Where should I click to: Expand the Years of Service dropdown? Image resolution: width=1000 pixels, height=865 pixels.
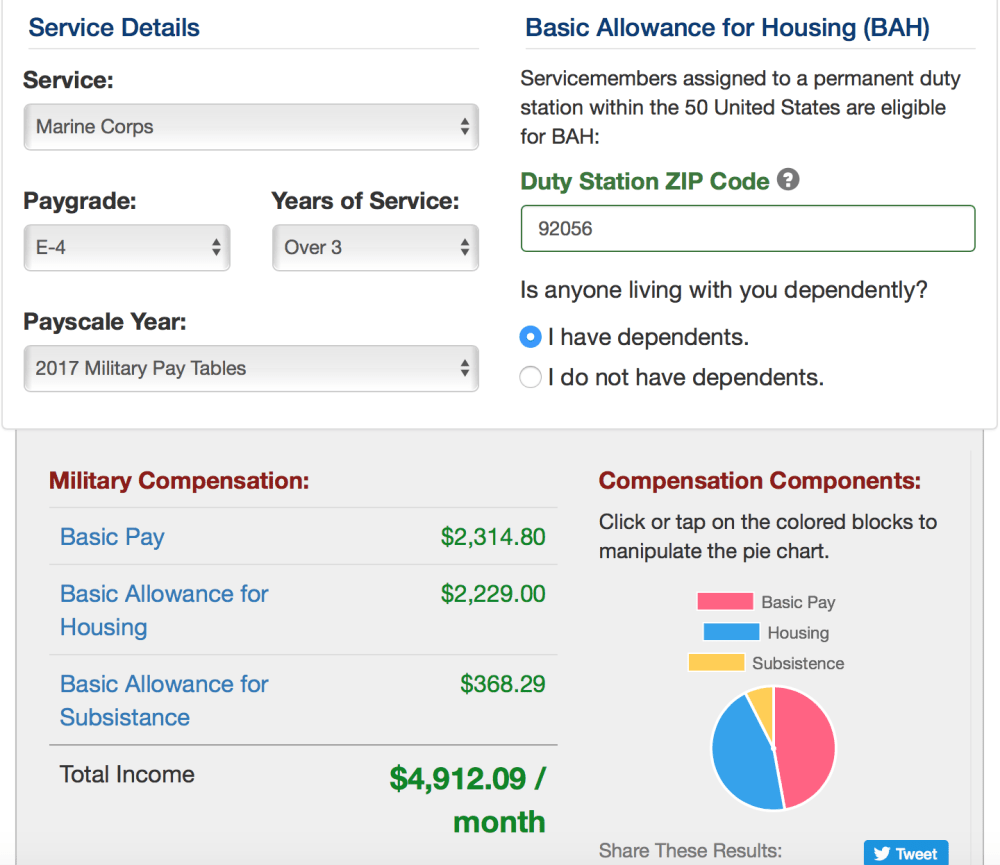pyautogui.click(x=375, y=247)
